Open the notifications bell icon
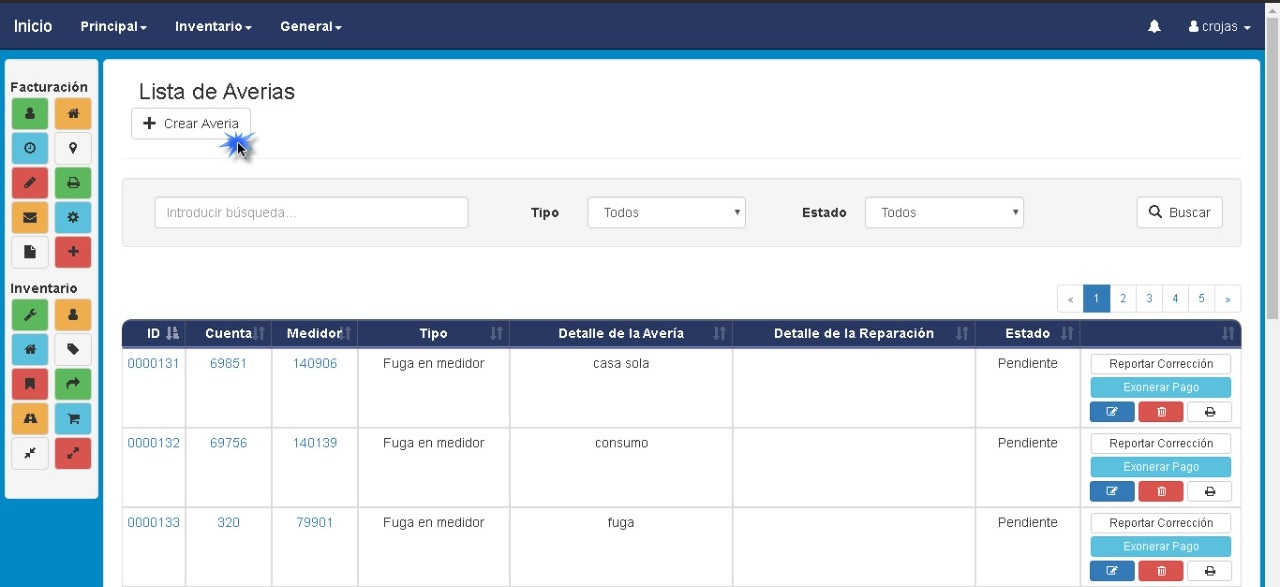The image size is (1280, 587). (1154, 27)
